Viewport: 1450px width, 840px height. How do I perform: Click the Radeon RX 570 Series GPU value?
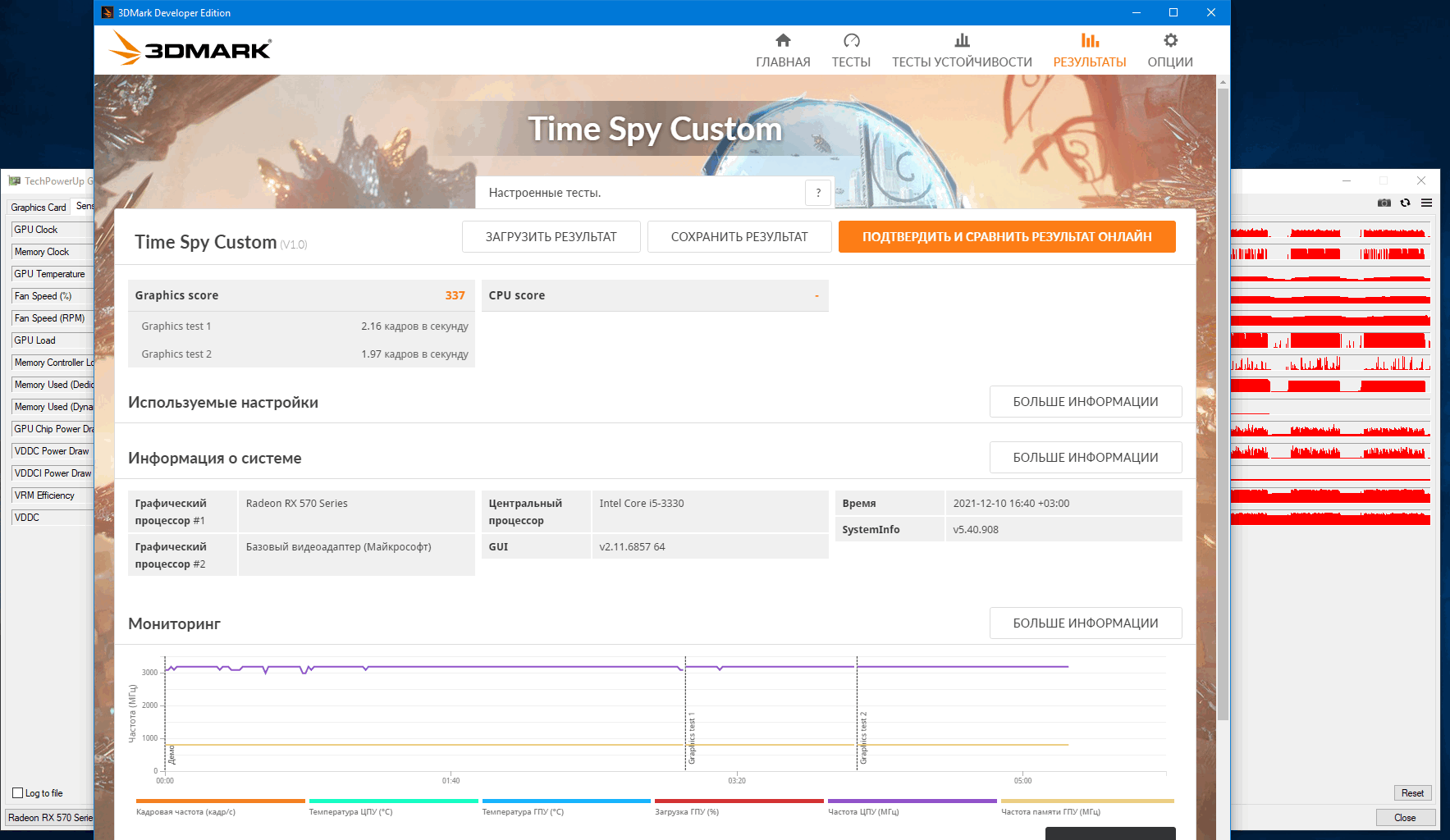point(297,503)
